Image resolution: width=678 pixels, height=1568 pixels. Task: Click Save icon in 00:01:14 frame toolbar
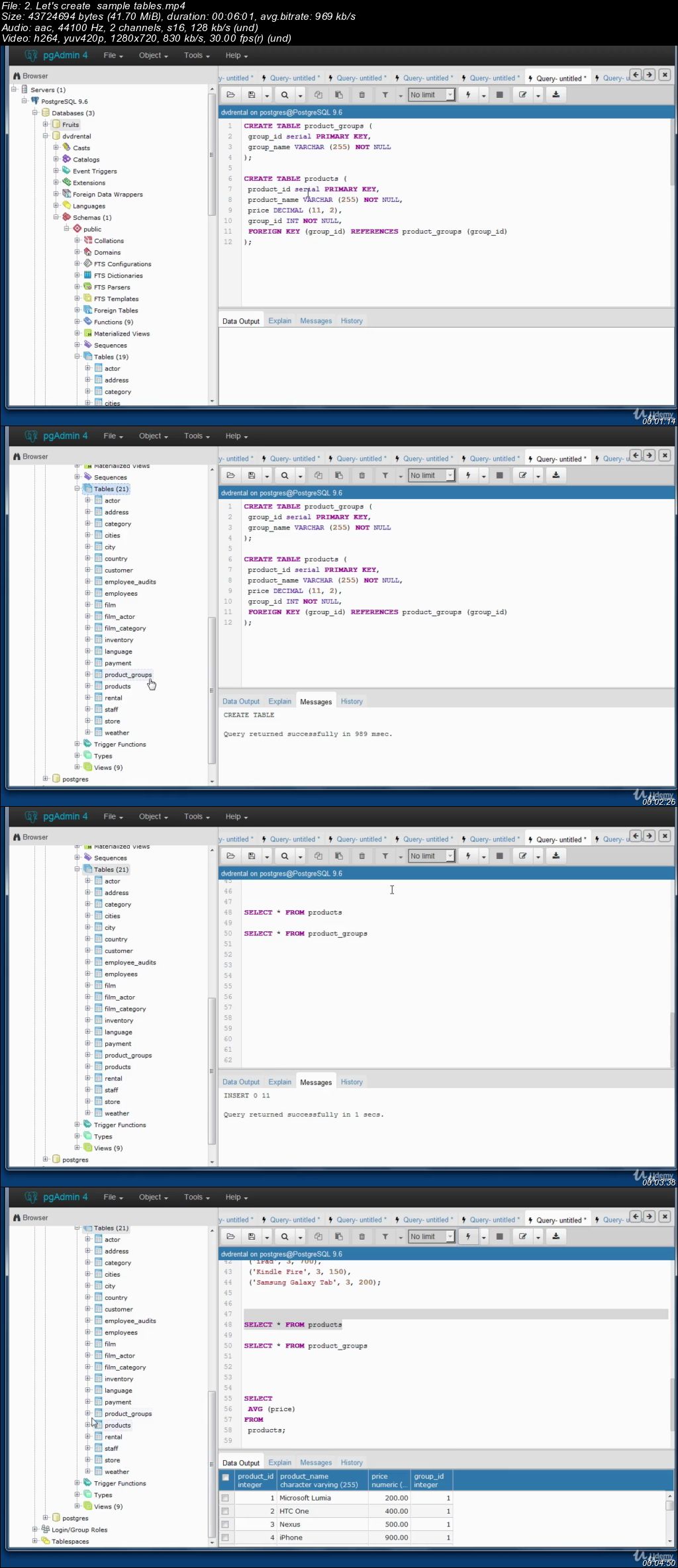tap(252, 95)
